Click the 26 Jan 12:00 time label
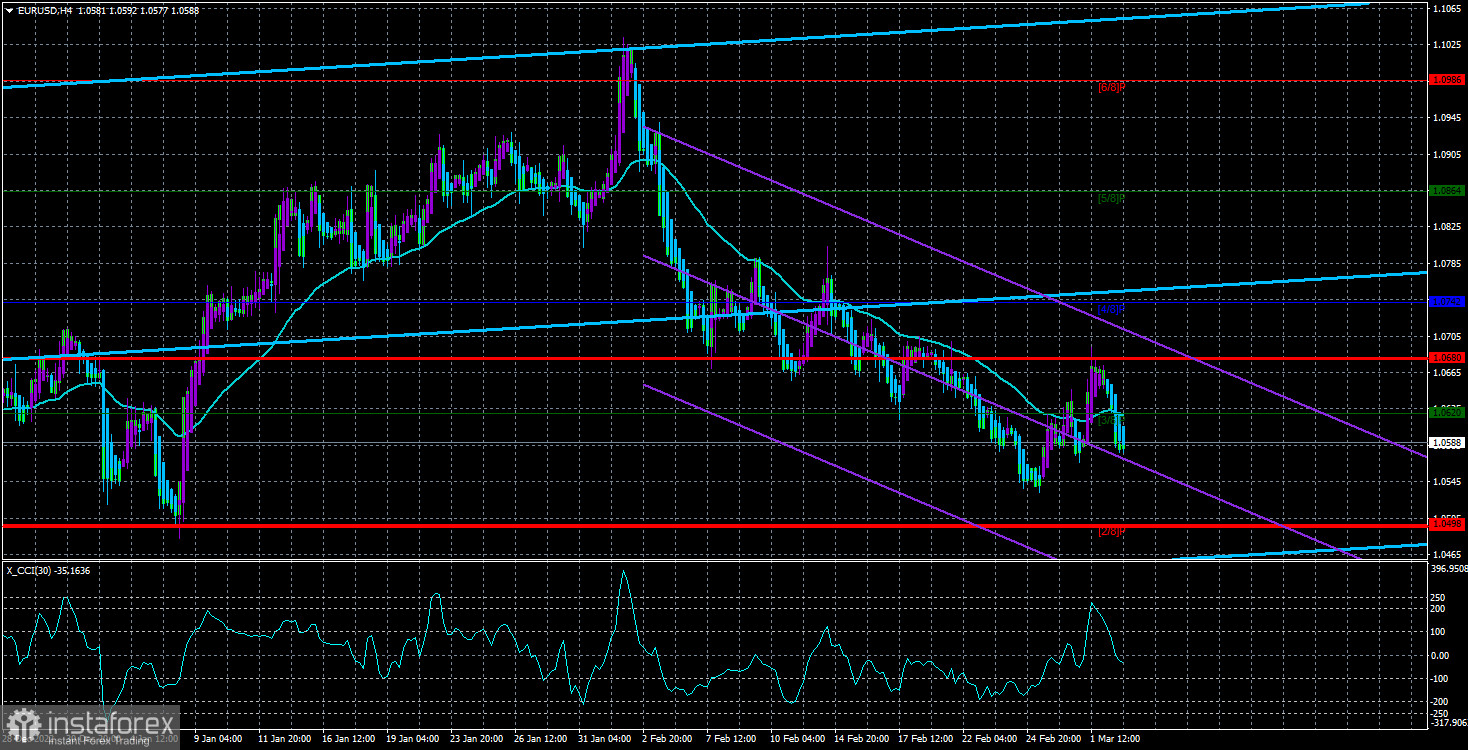Image resolution: width=1468 pixels, height=750 pixels. tap(541, 739)
